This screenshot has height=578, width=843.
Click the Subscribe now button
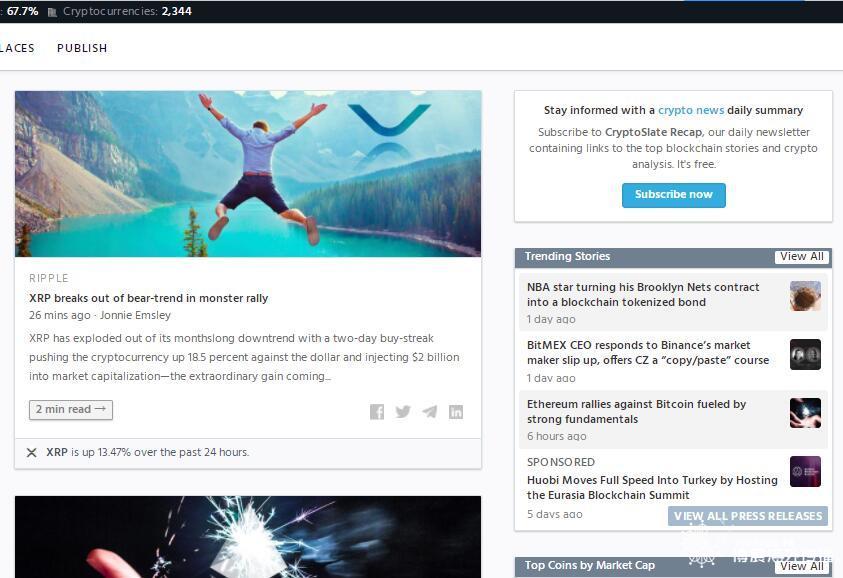[674, 195]
